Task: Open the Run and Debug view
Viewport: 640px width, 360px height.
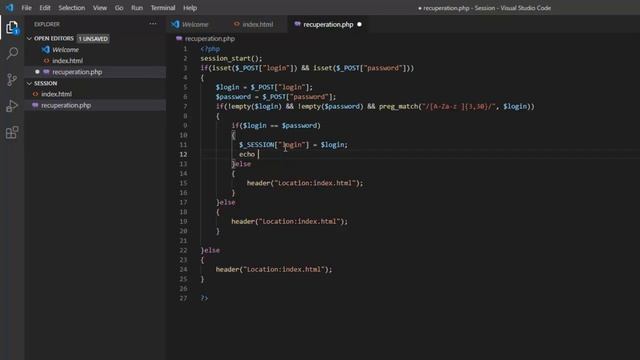Action: (x=12, y=106)
